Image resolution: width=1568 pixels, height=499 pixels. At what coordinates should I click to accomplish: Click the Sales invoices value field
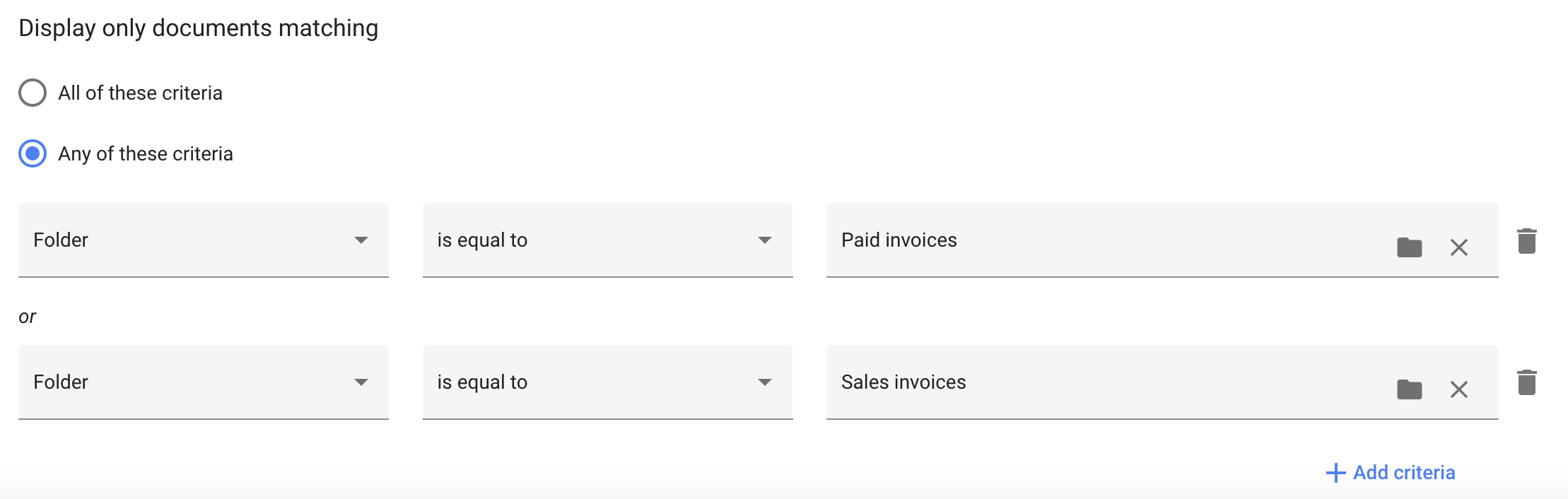point(1110,382)
